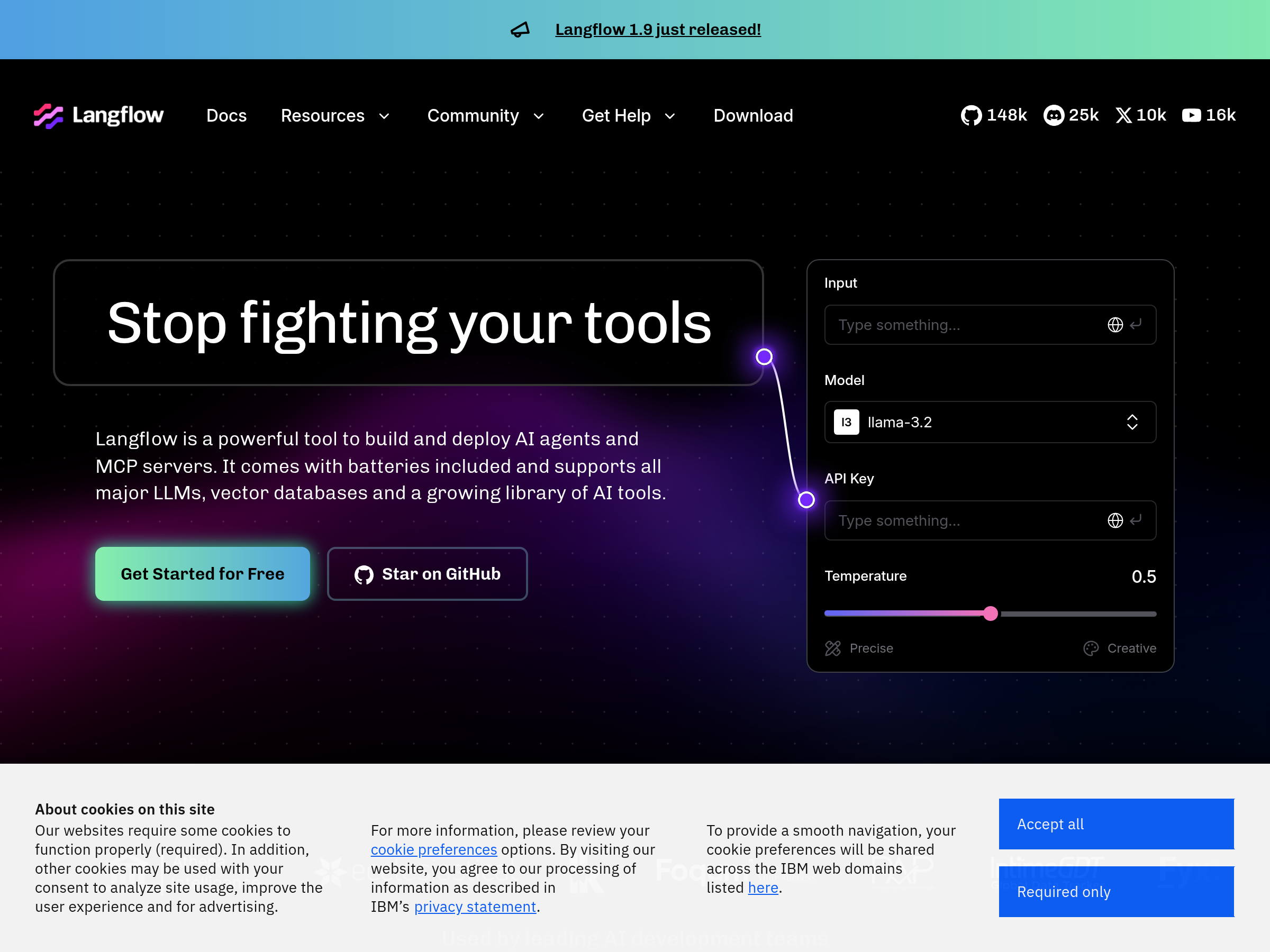Image resolution: width=1270 pixels, height=952 pixels.
Task: Click Star on GitHub button
Action: coord(427,574)
